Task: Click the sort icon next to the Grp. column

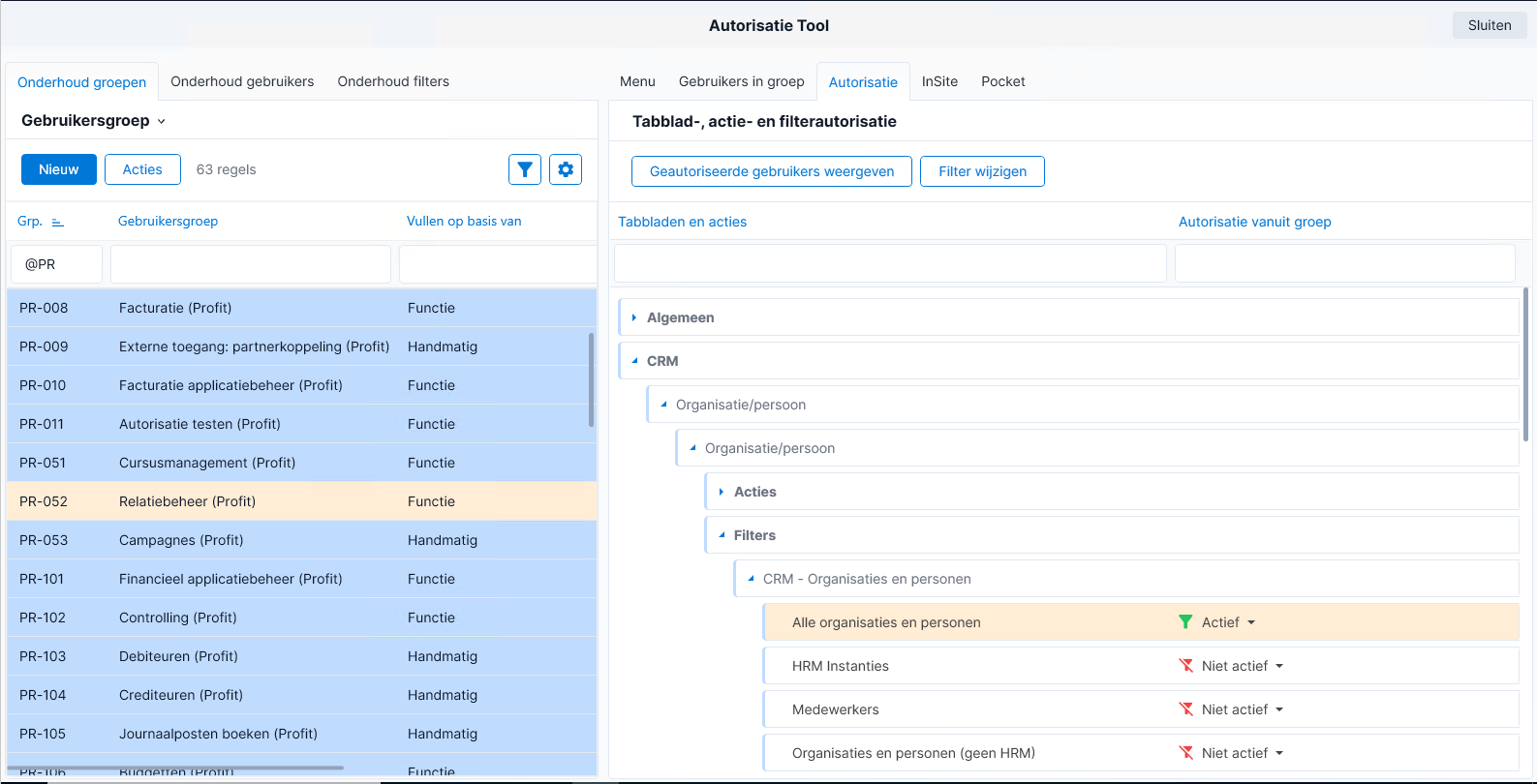Action: (x=57, y=222)
